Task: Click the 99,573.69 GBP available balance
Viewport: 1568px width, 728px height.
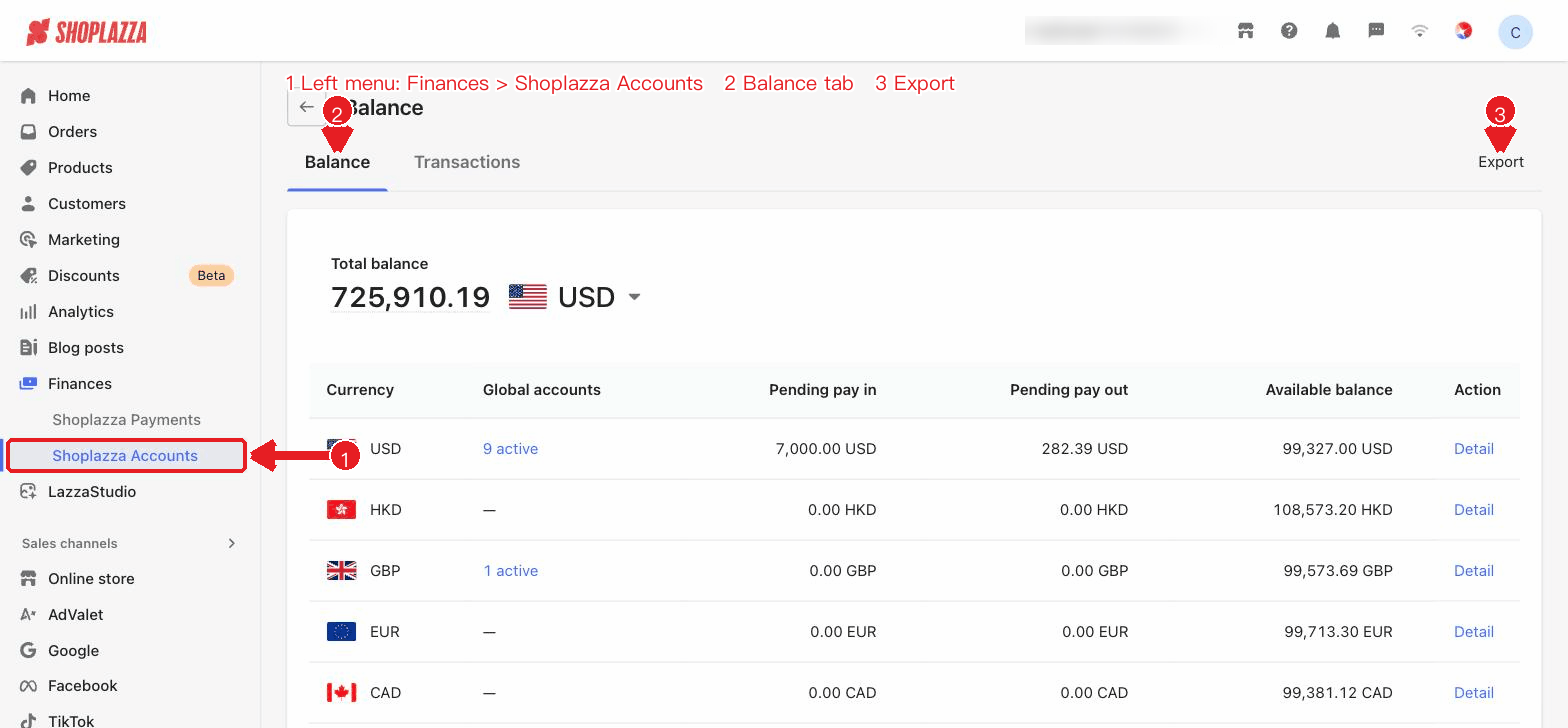Action: click(x=1338, y=571)
